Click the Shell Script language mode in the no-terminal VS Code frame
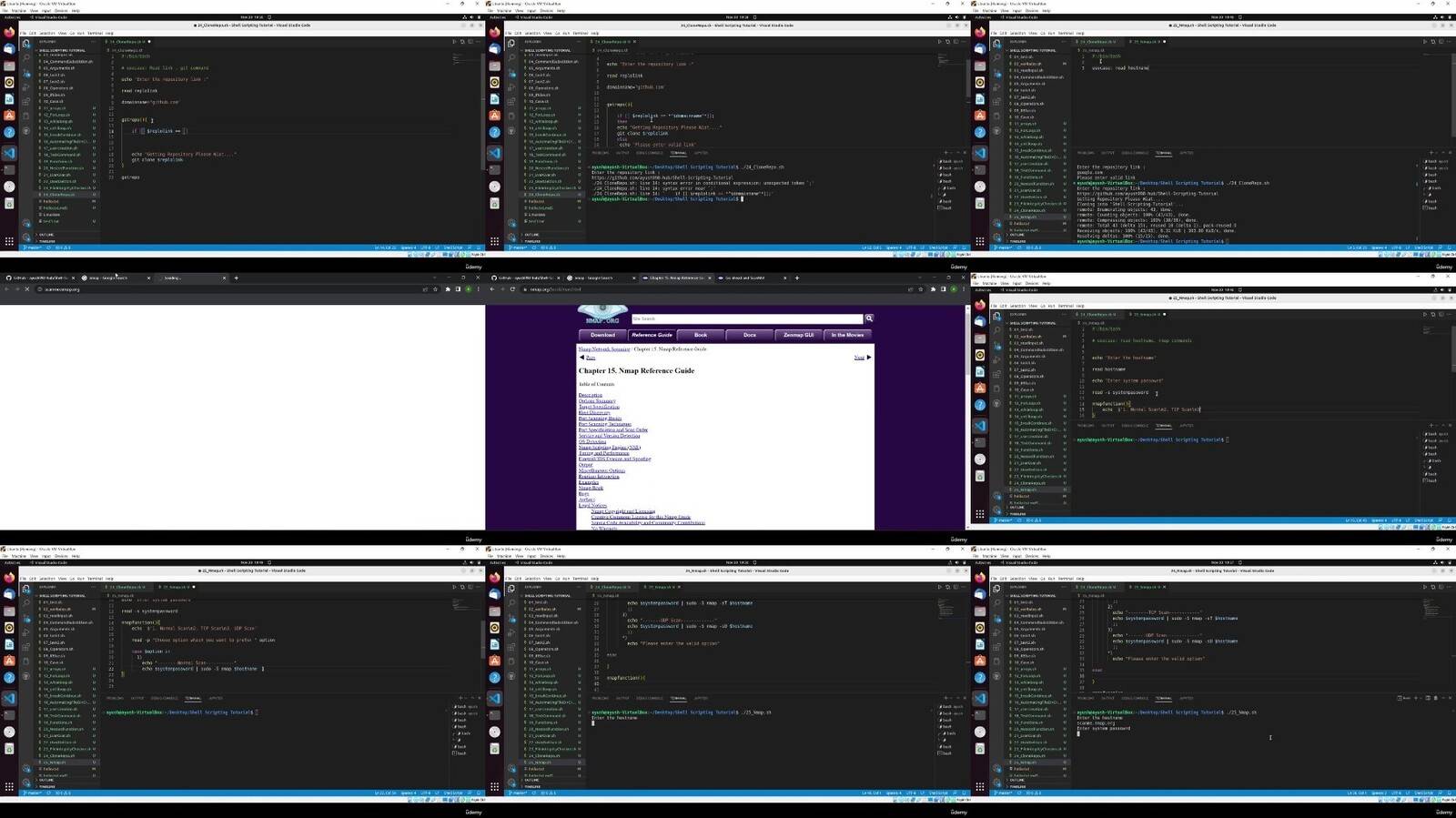The width and height of the screenshot is (1456, 818). point(452,247)
